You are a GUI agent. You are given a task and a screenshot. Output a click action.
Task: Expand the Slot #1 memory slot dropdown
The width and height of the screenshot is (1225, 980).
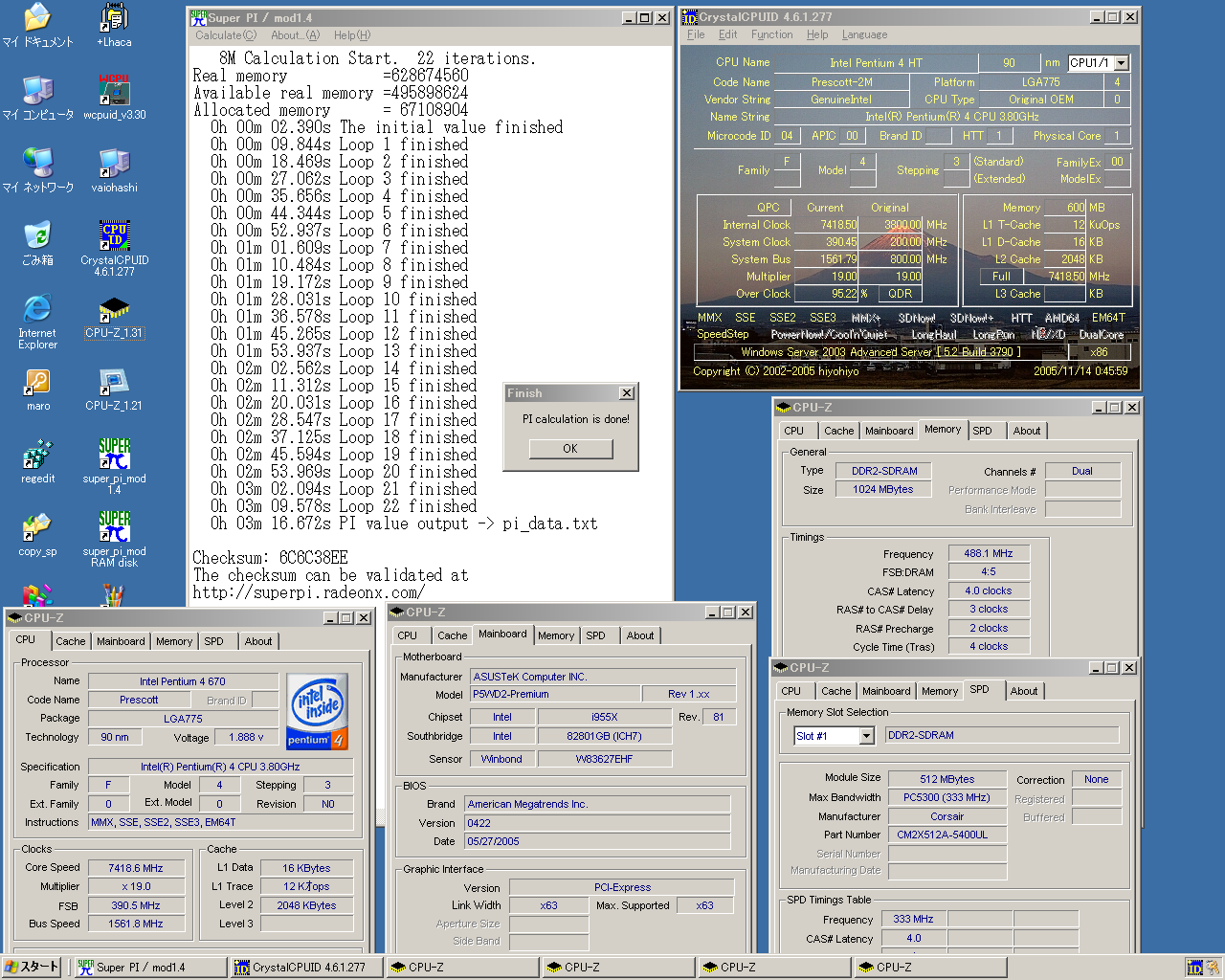(866, 736)
